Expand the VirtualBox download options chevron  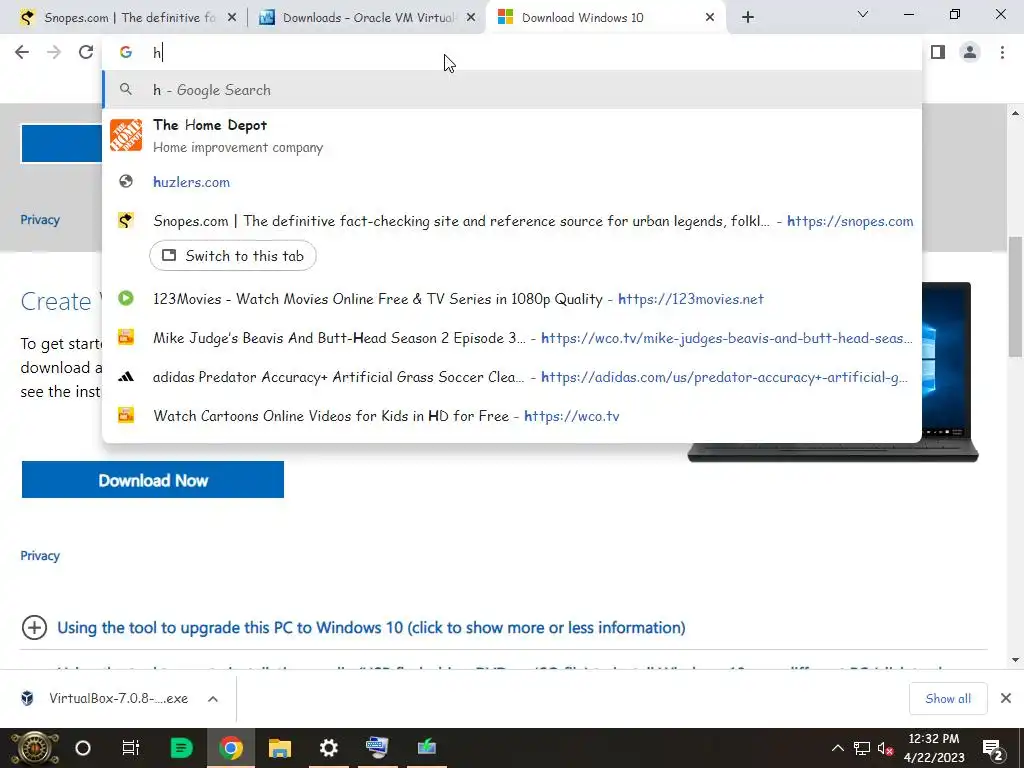(213, 699)
